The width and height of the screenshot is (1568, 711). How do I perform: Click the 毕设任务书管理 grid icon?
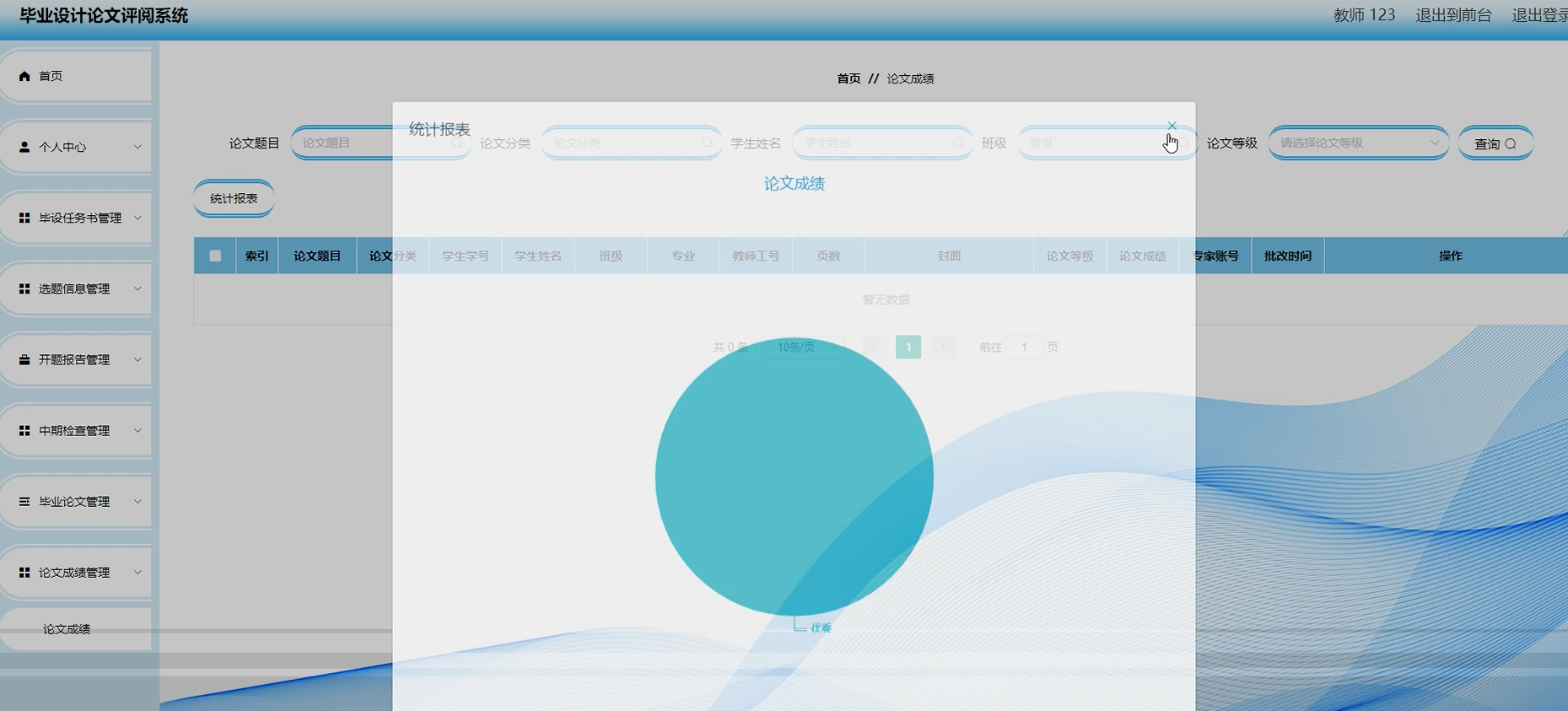coord(24,218)
